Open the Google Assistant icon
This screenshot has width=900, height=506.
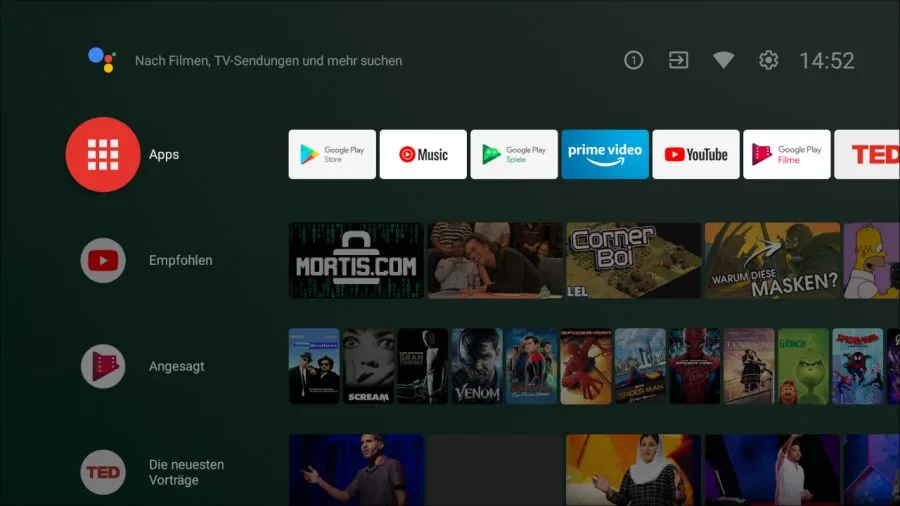click(102, 60)
